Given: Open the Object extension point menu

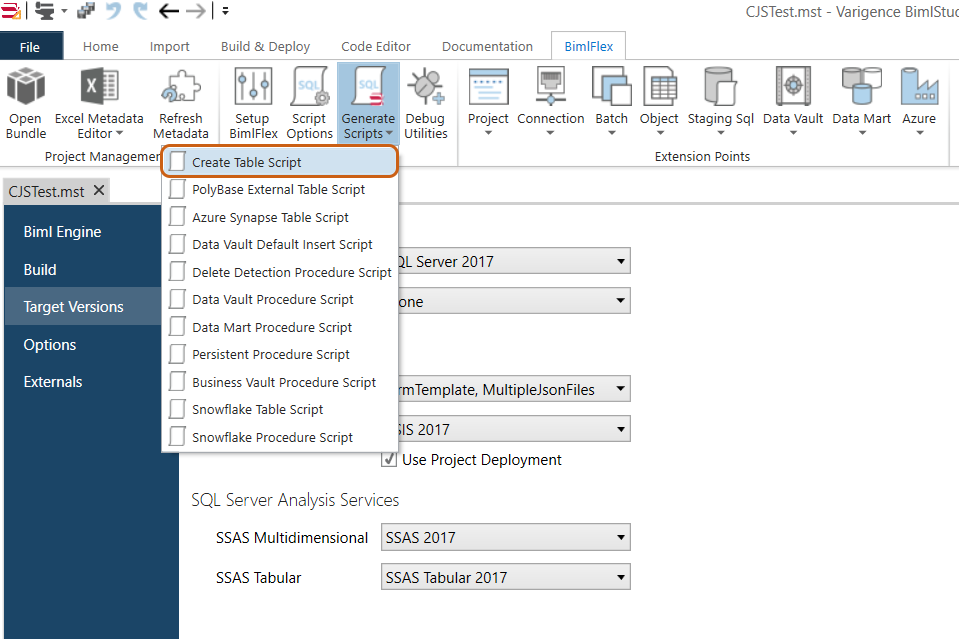Looking at the screenshot, I should (x=659, y=102).
